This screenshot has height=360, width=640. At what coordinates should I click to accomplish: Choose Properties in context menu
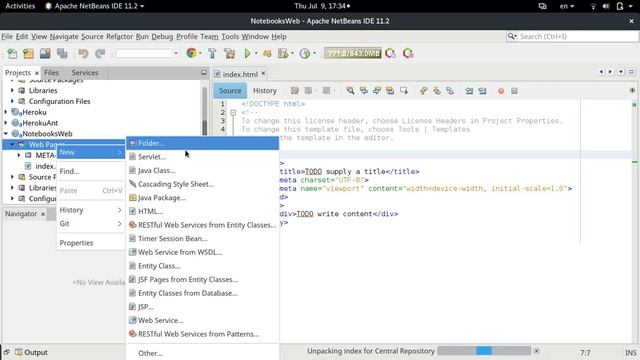(x=91, y=243)
